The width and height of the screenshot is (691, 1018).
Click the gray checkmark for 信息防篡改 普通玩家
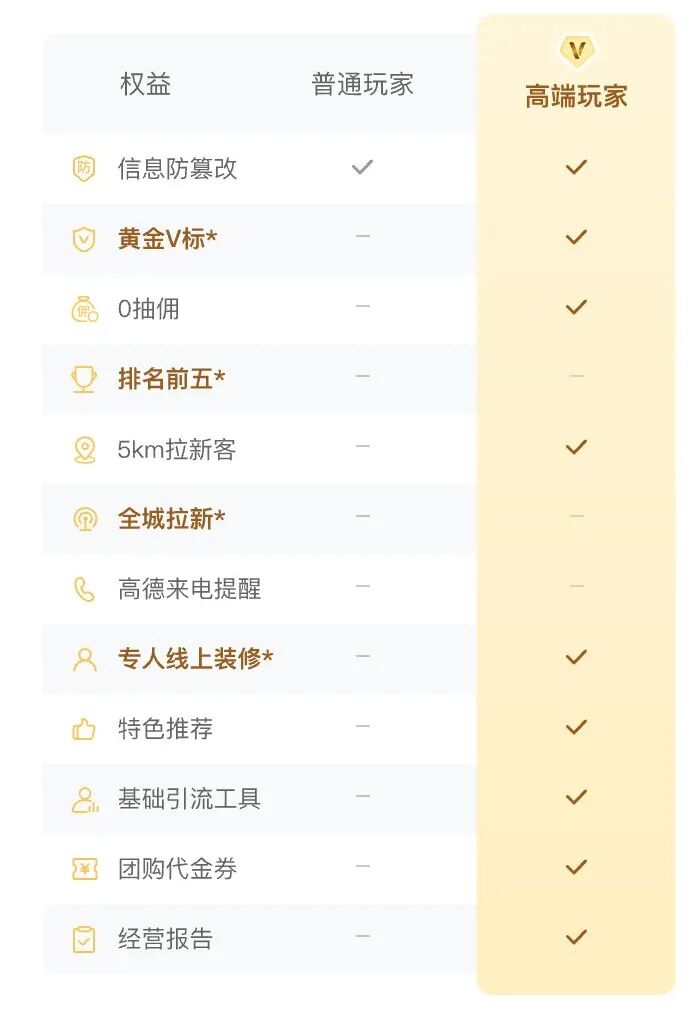(362, 168)
